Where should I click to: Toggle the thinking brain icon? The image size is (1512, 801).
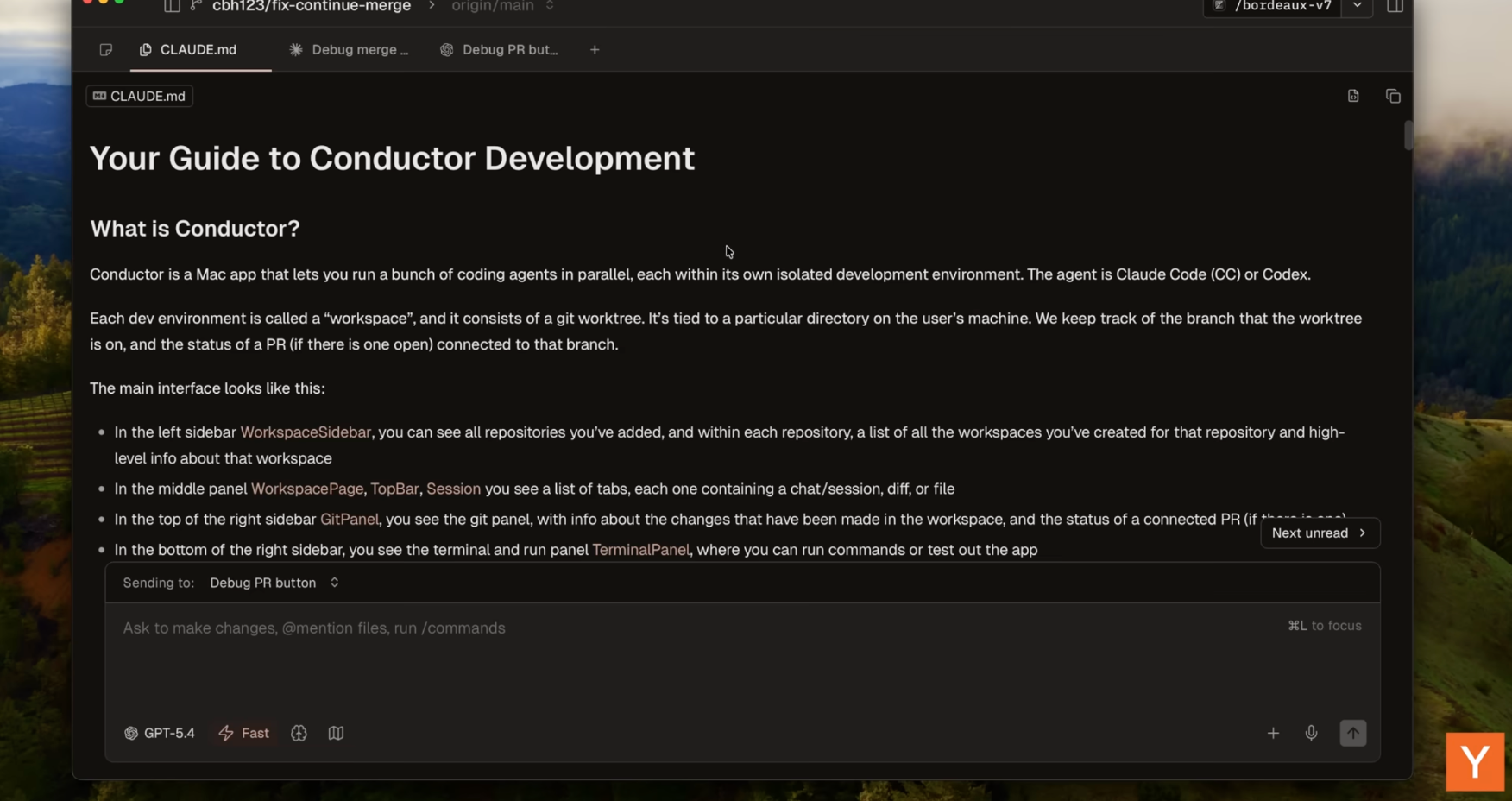coord(299,733)
